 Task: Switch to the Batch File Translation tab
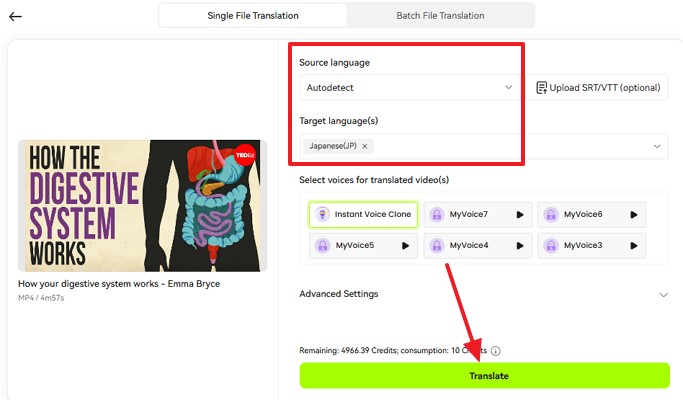tap(440, 16)
